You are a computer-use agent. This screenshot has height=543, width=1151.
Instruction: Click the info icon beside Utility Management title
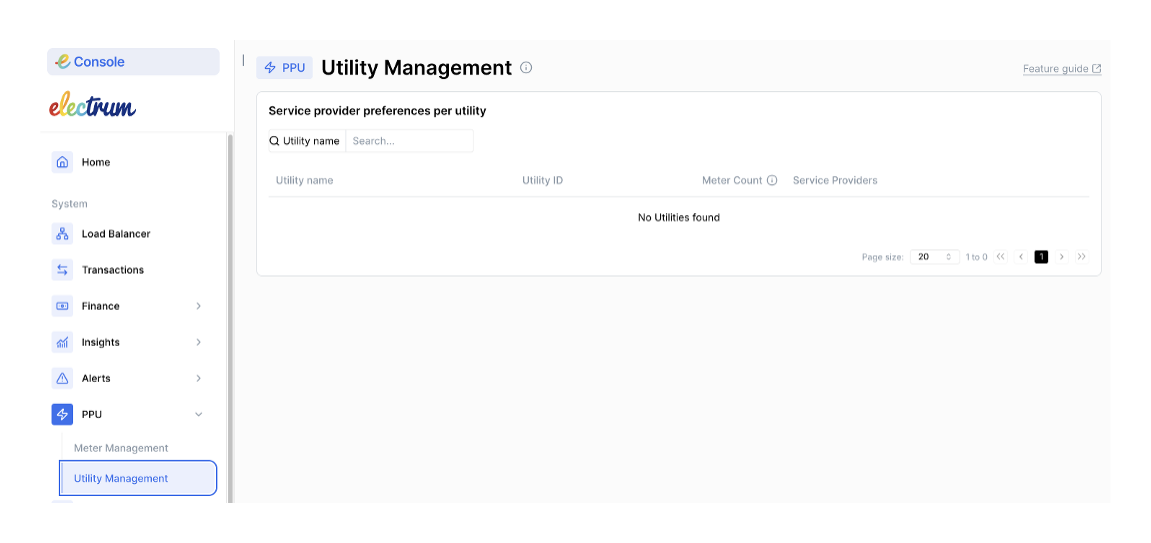coord(526,68)
